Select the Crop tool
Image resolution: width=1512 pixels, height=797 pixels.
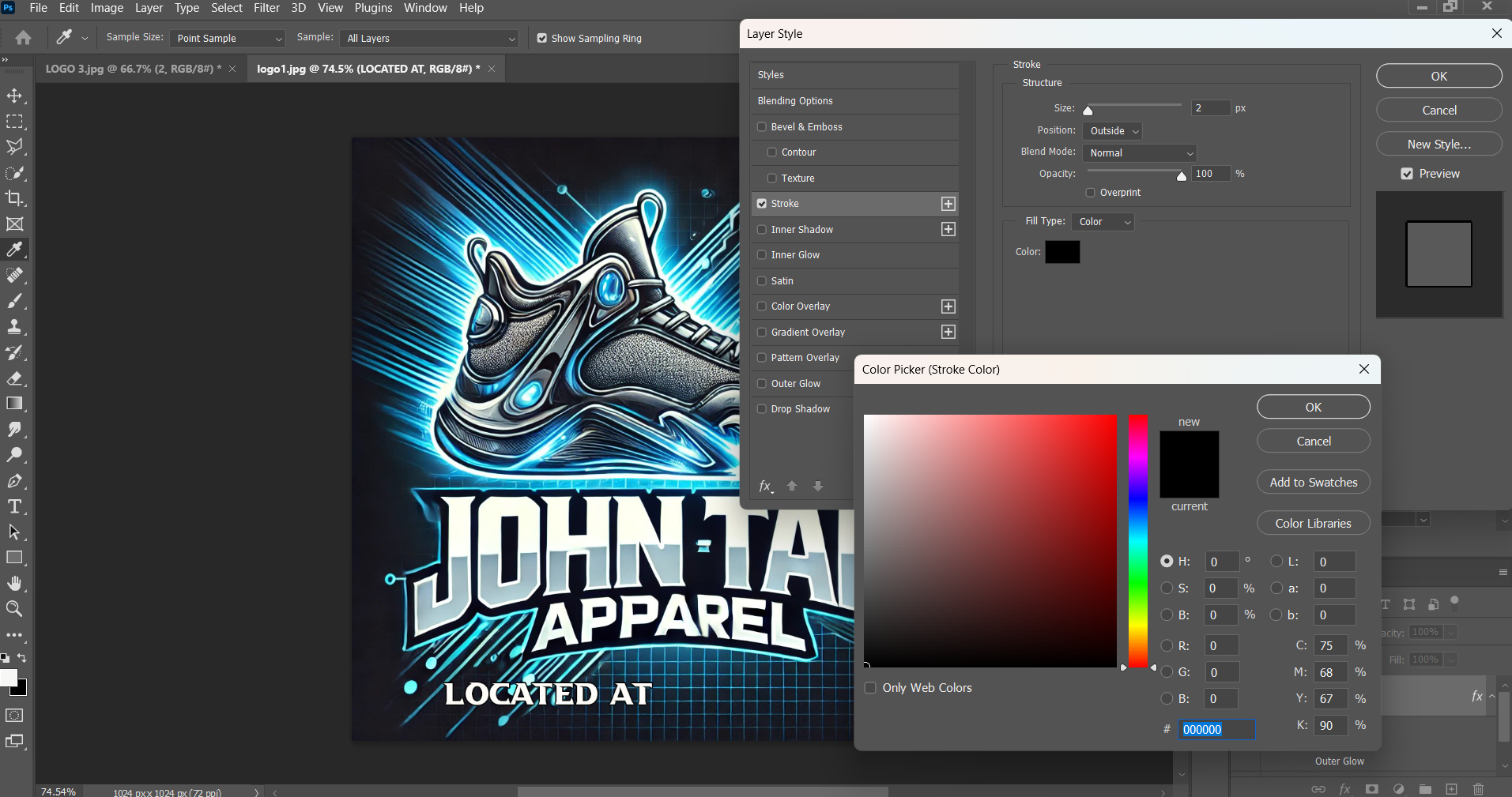(x=14, y=198)
